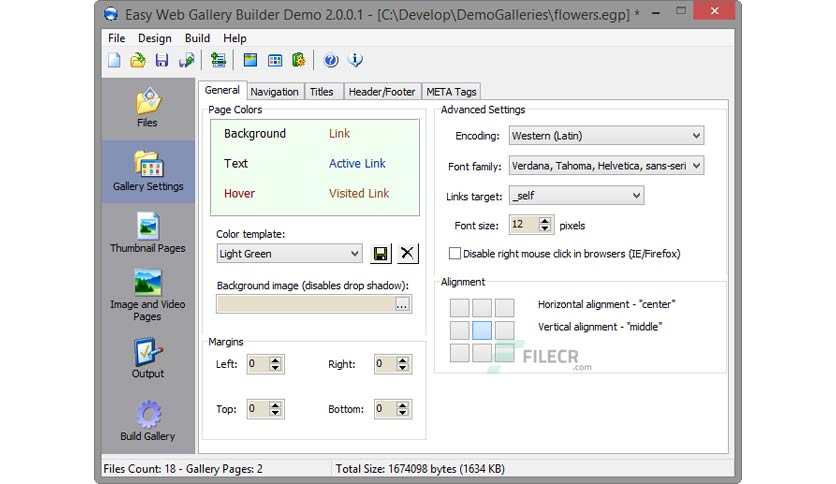Open the Output sidebar section

pyautogui.click(x=148, y=358)
